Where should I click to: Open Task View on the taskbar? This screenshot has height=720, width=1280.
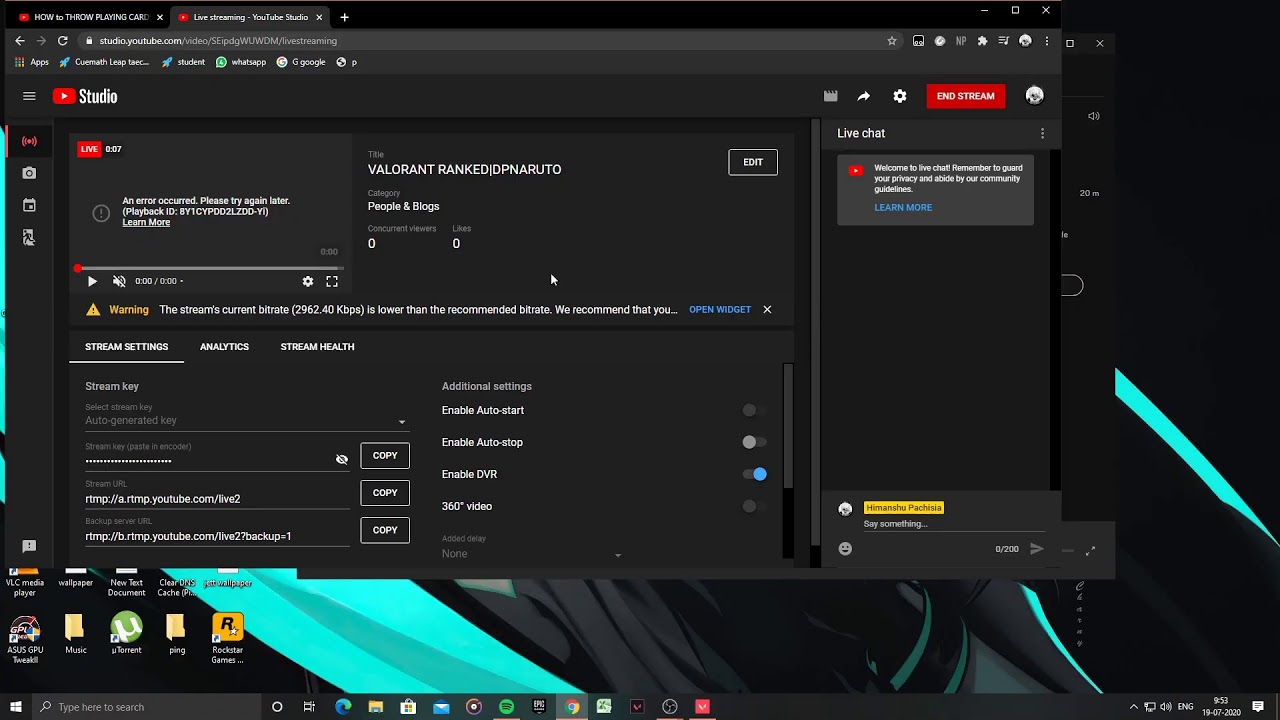point(309,707)
